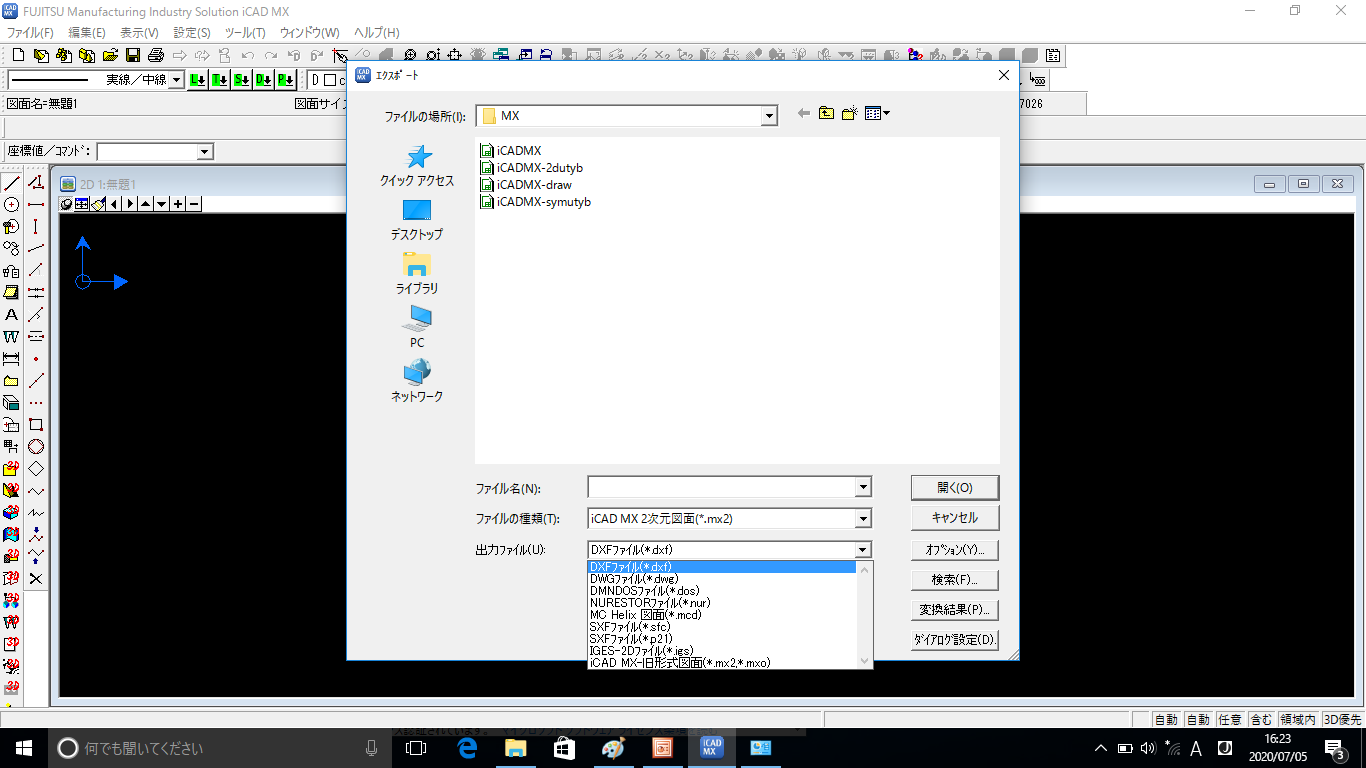1366x768 pixels.
Task: Go to クイック アクセス in sidebar
Action: [417, 166]
